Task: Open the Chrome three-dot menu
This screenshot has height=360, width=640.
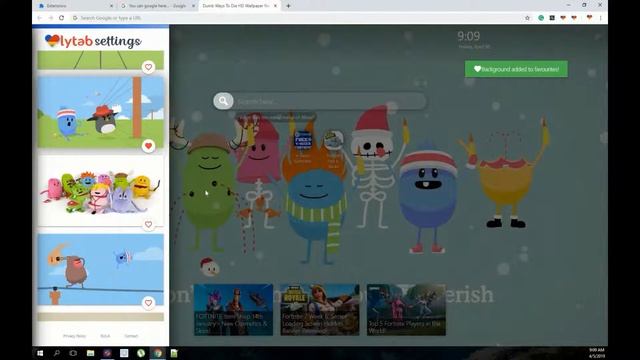Action: pyautogui.click(x=600, y=18)
